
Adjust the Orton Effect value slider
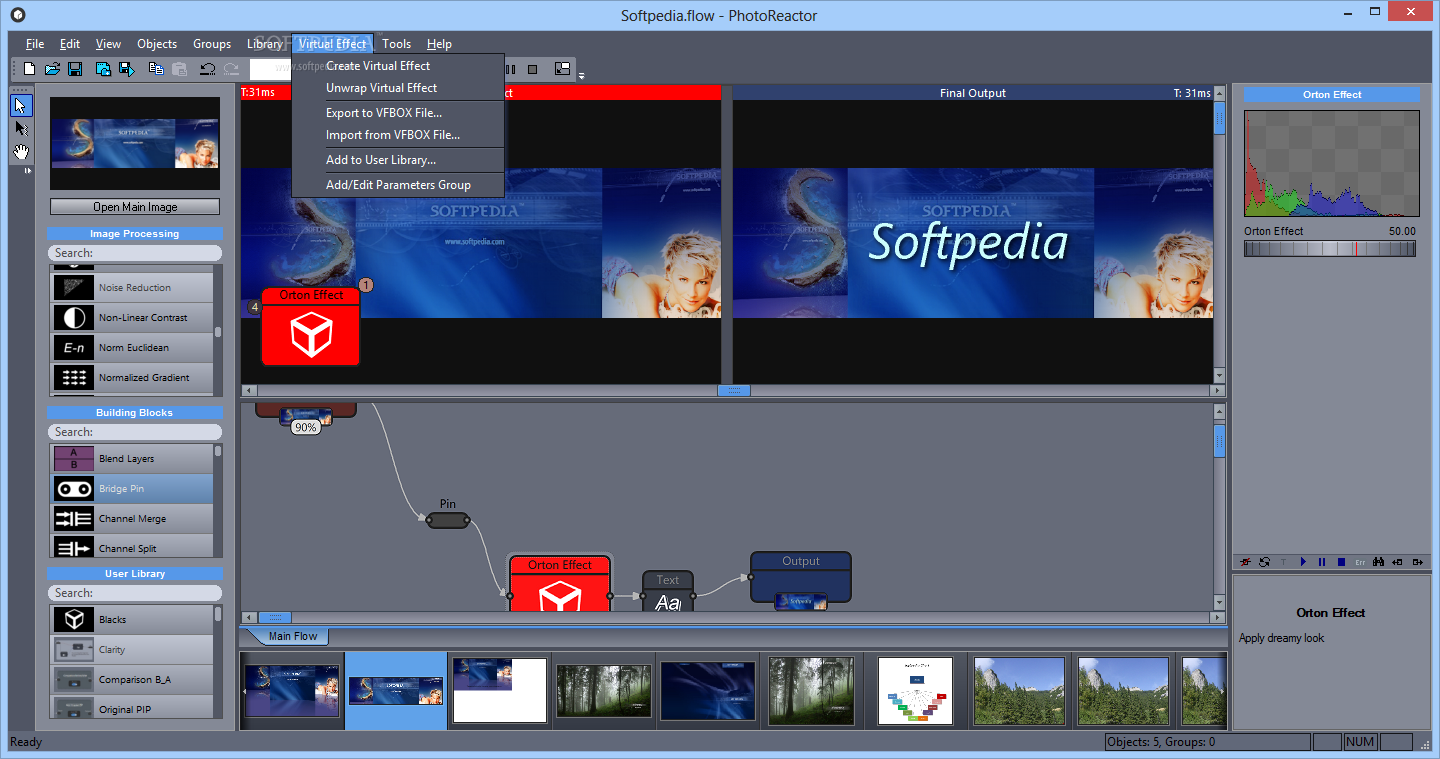click(x=1330, y=248)
